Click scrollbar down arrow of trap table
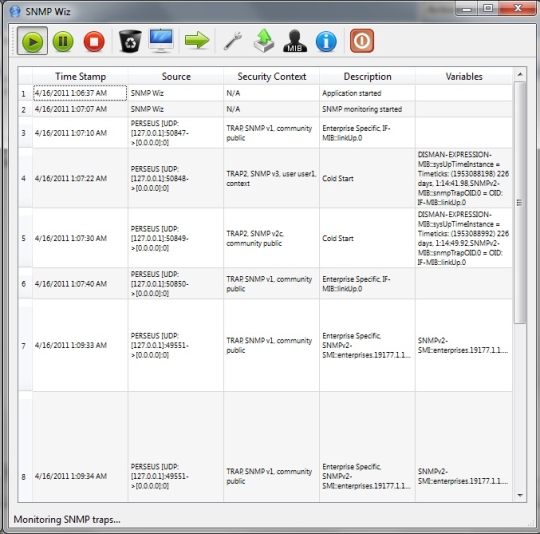540x534 pixels. pyautogui.click(x=520, y=495)
